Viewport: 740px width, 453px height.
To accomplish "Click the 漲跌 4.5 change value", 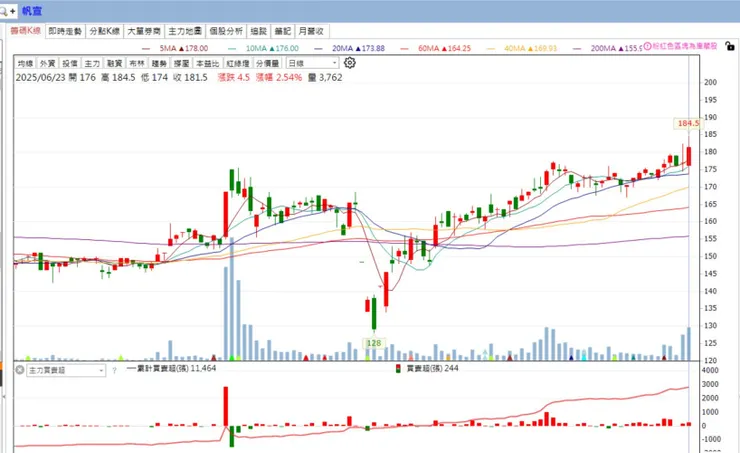I will [x=234, y=77].
